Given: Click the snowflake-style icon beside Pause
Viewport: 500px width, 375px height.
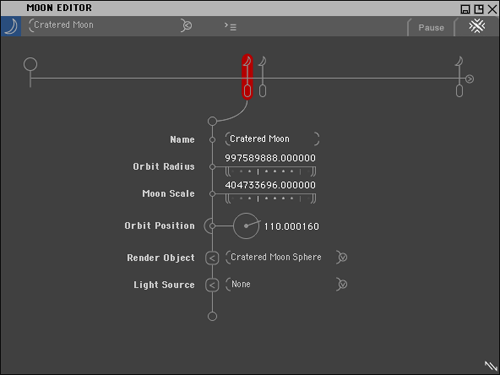Looking at the screenshot, I should (x=477, y=26).
